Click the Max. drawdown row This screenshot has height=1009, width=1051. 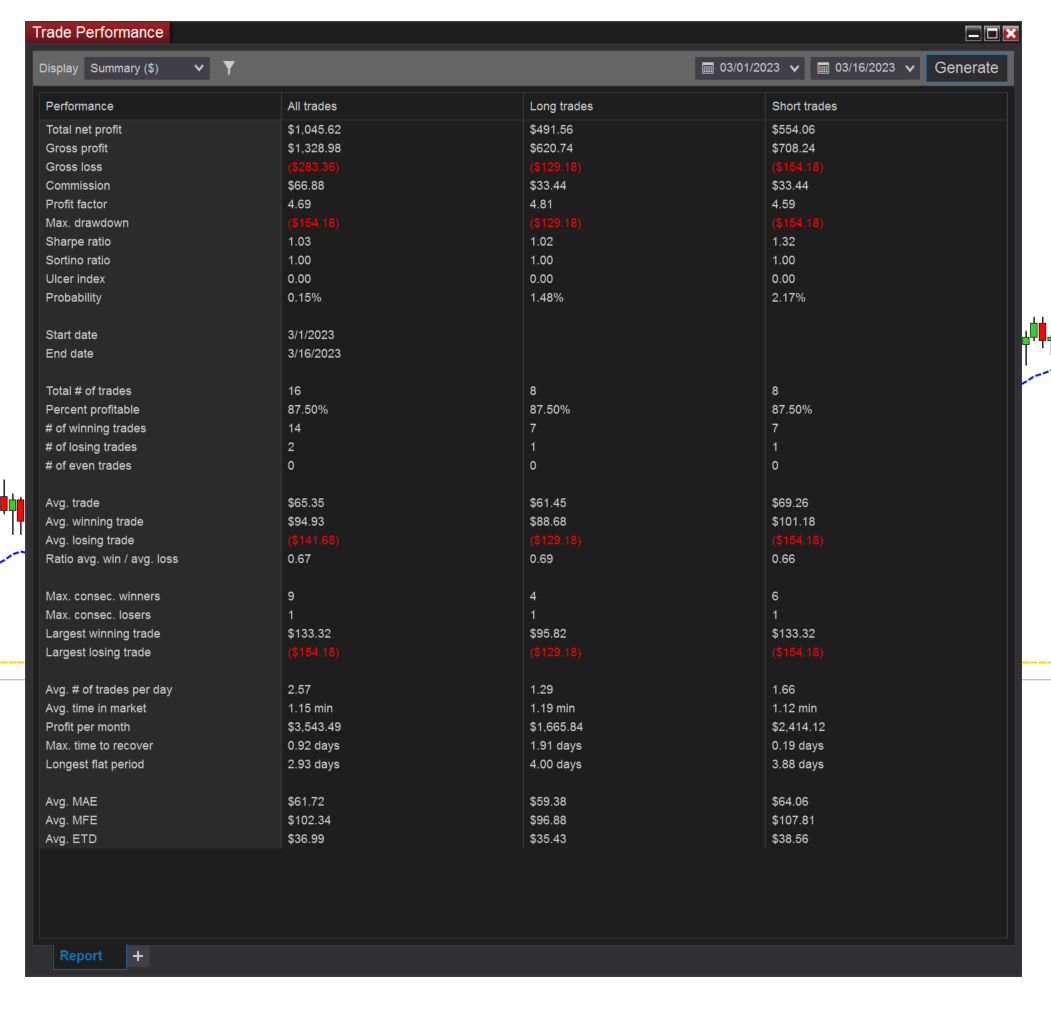[87, 223]
